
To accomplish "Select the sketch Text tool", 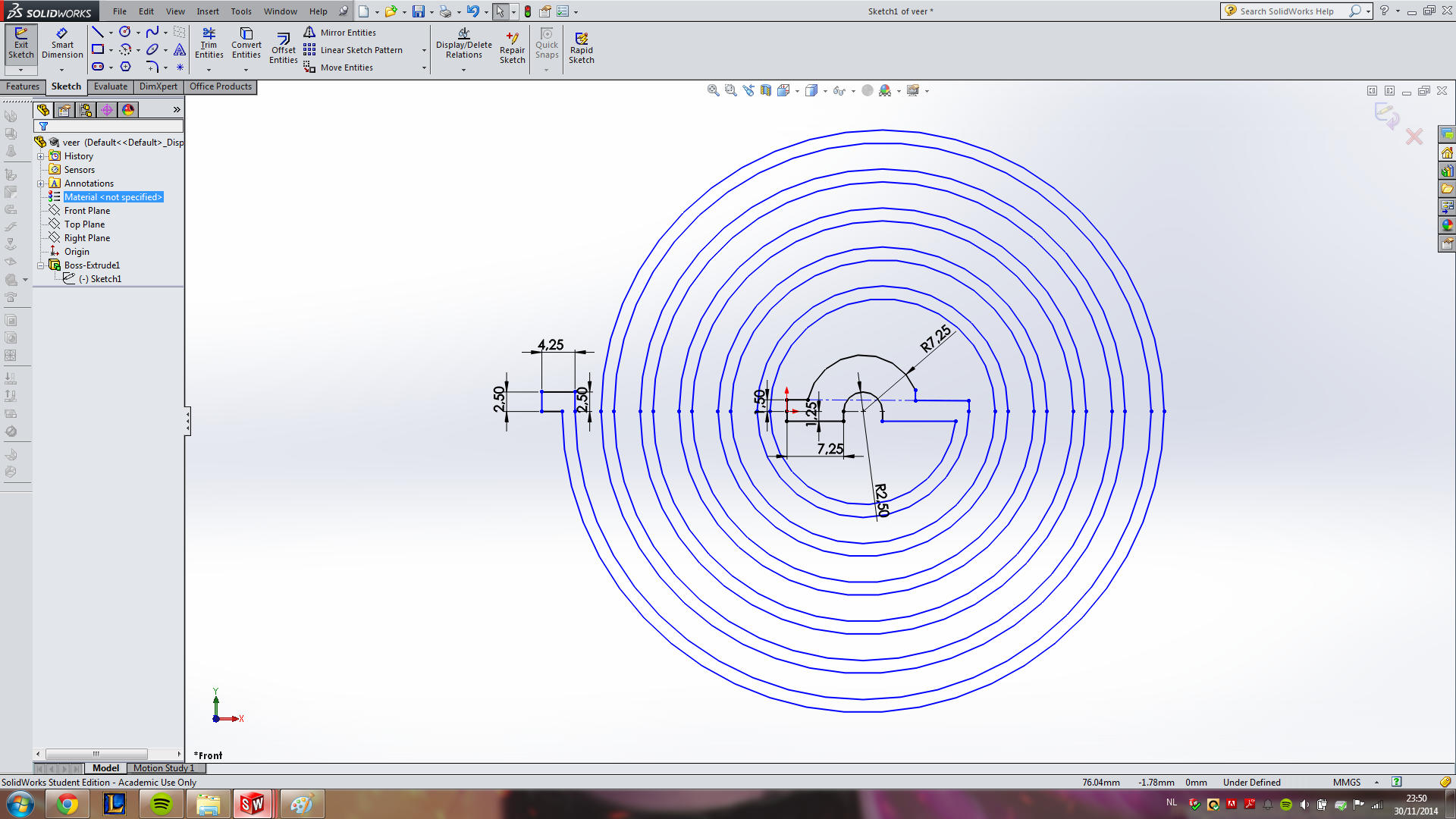I will [x=180, y=49].
